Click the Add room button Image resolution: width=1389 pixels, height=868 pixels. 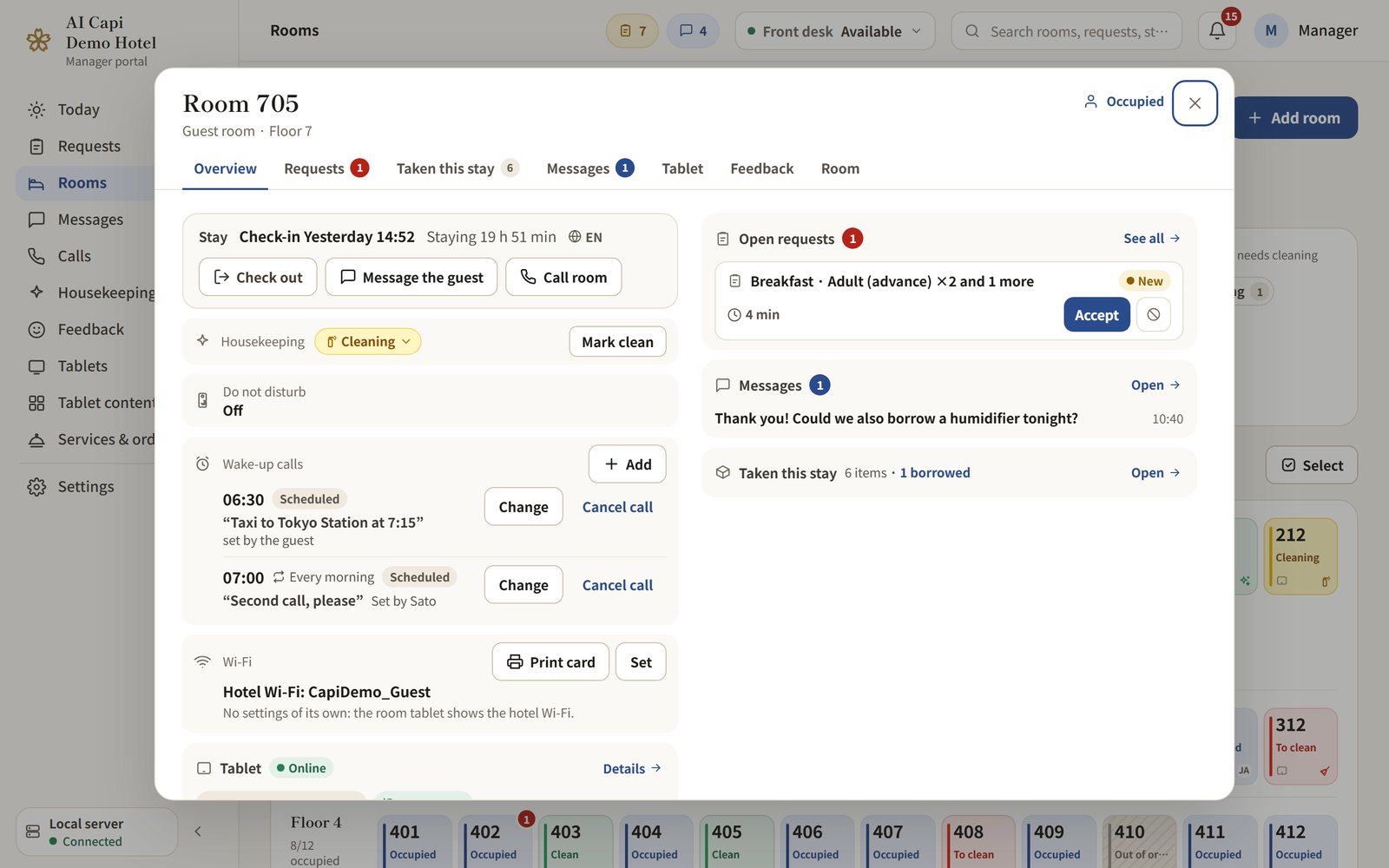[1294, 118]
